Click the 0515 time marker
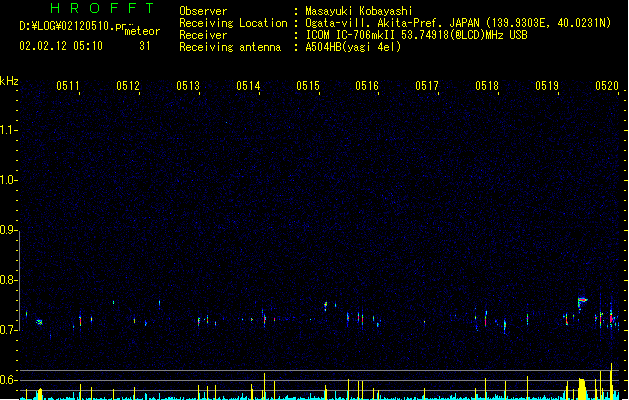629x400 pixels. 308,86
